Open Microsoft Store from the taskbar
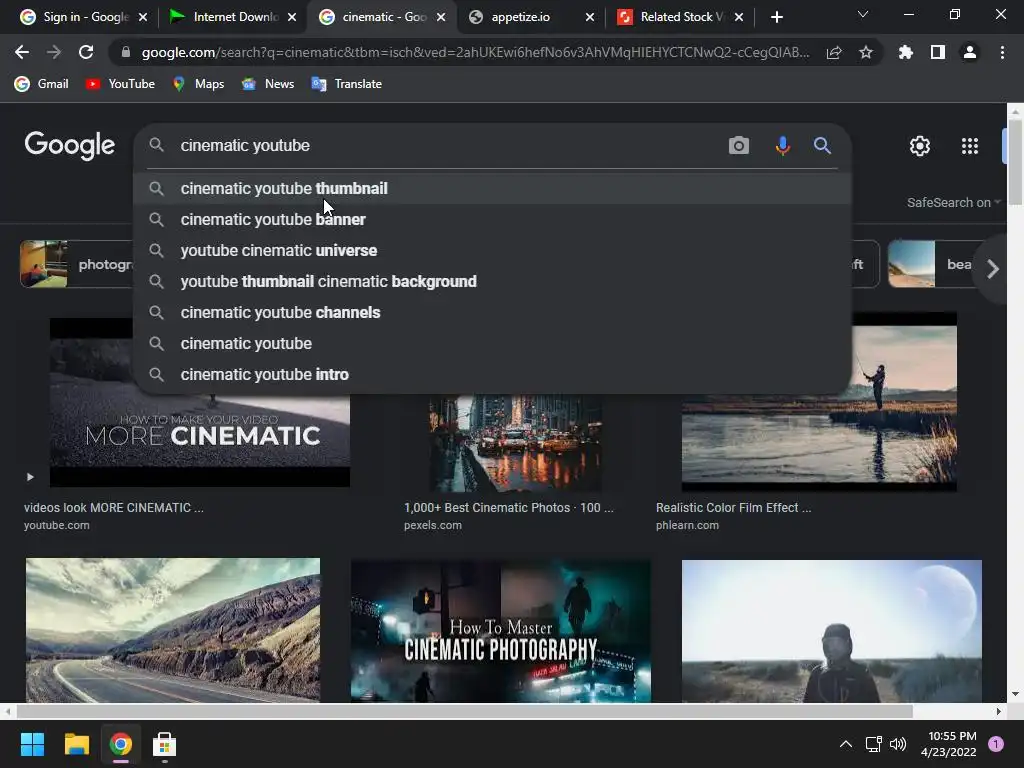 (x=164, y=744)
